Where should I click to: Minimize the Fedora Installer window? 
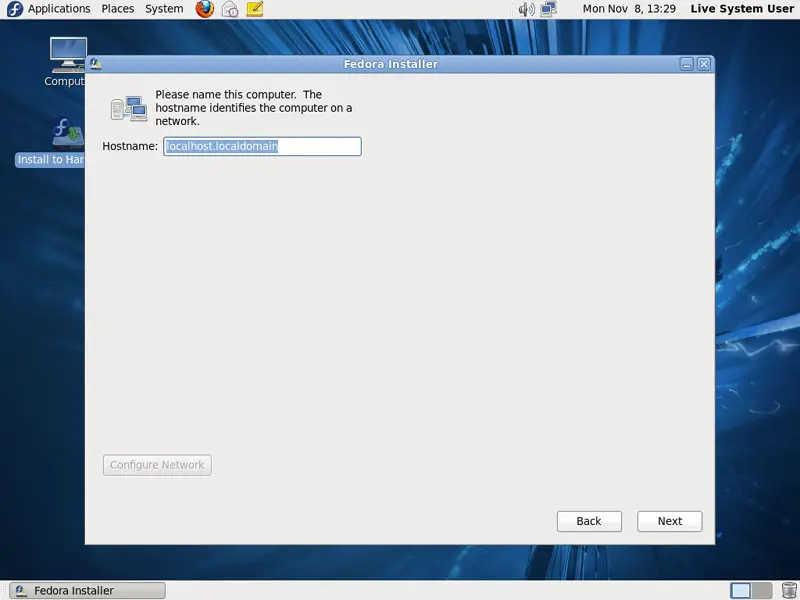click(x=687, y=64)
